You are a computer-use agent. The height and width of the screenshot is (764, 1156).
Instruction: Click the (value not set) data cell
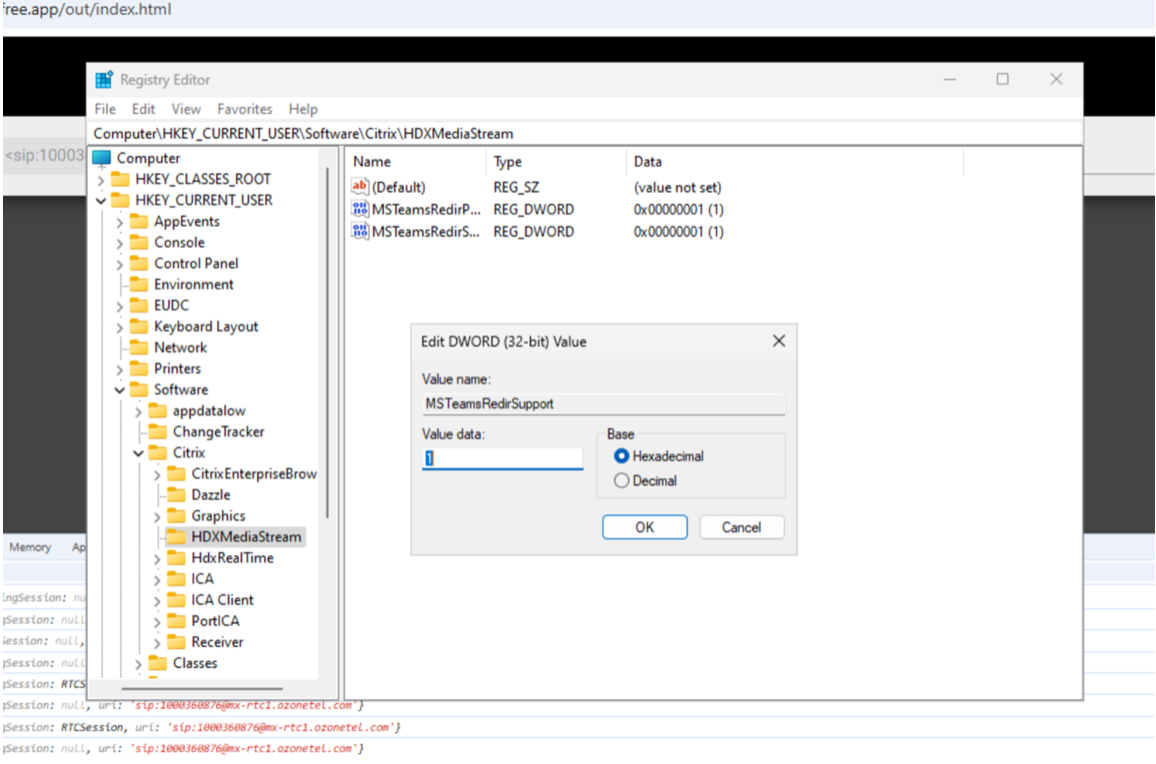tap(678, 187)
